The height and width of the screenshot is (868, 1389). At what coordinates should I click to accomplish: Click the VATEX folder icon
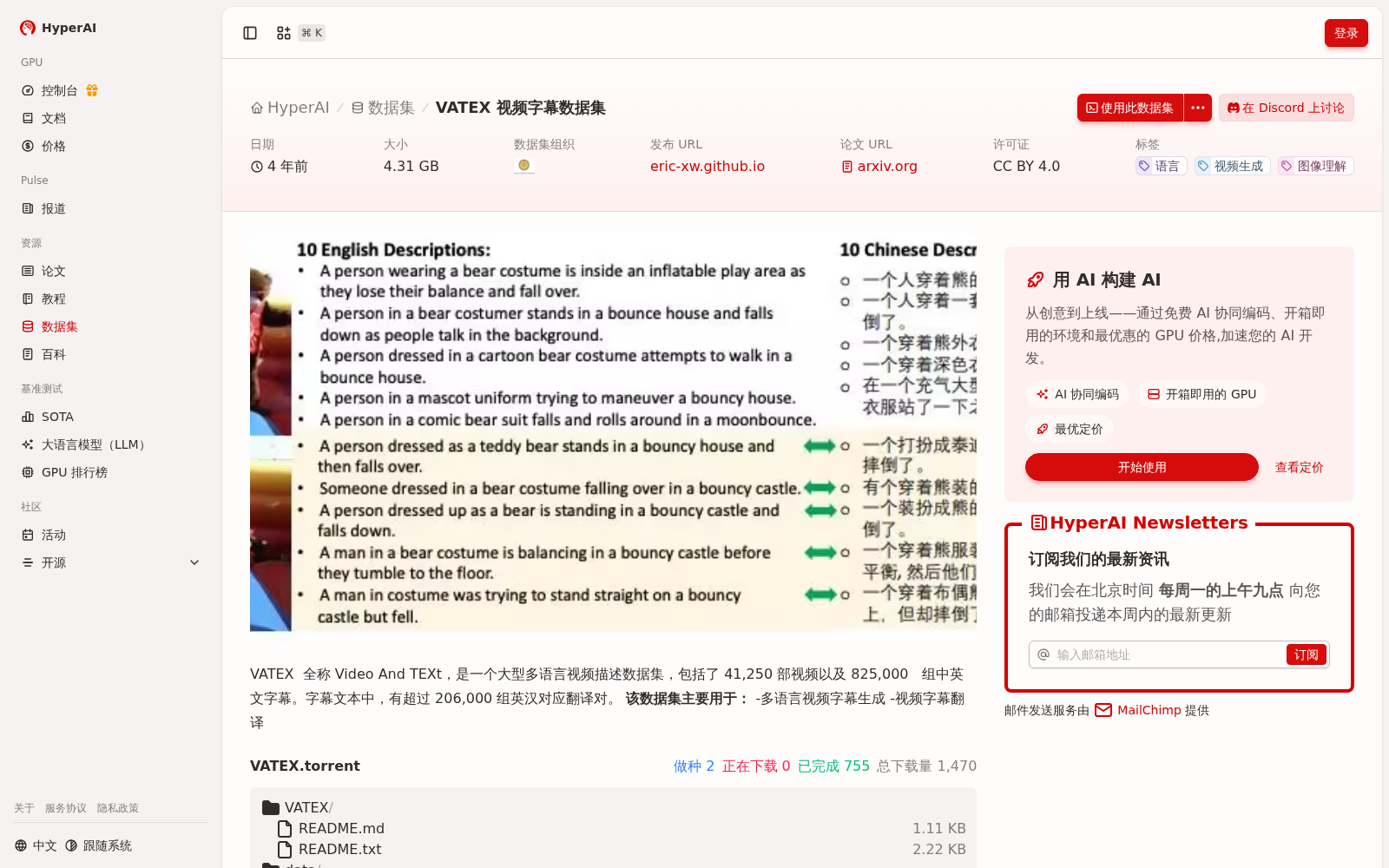coord(271,807)
